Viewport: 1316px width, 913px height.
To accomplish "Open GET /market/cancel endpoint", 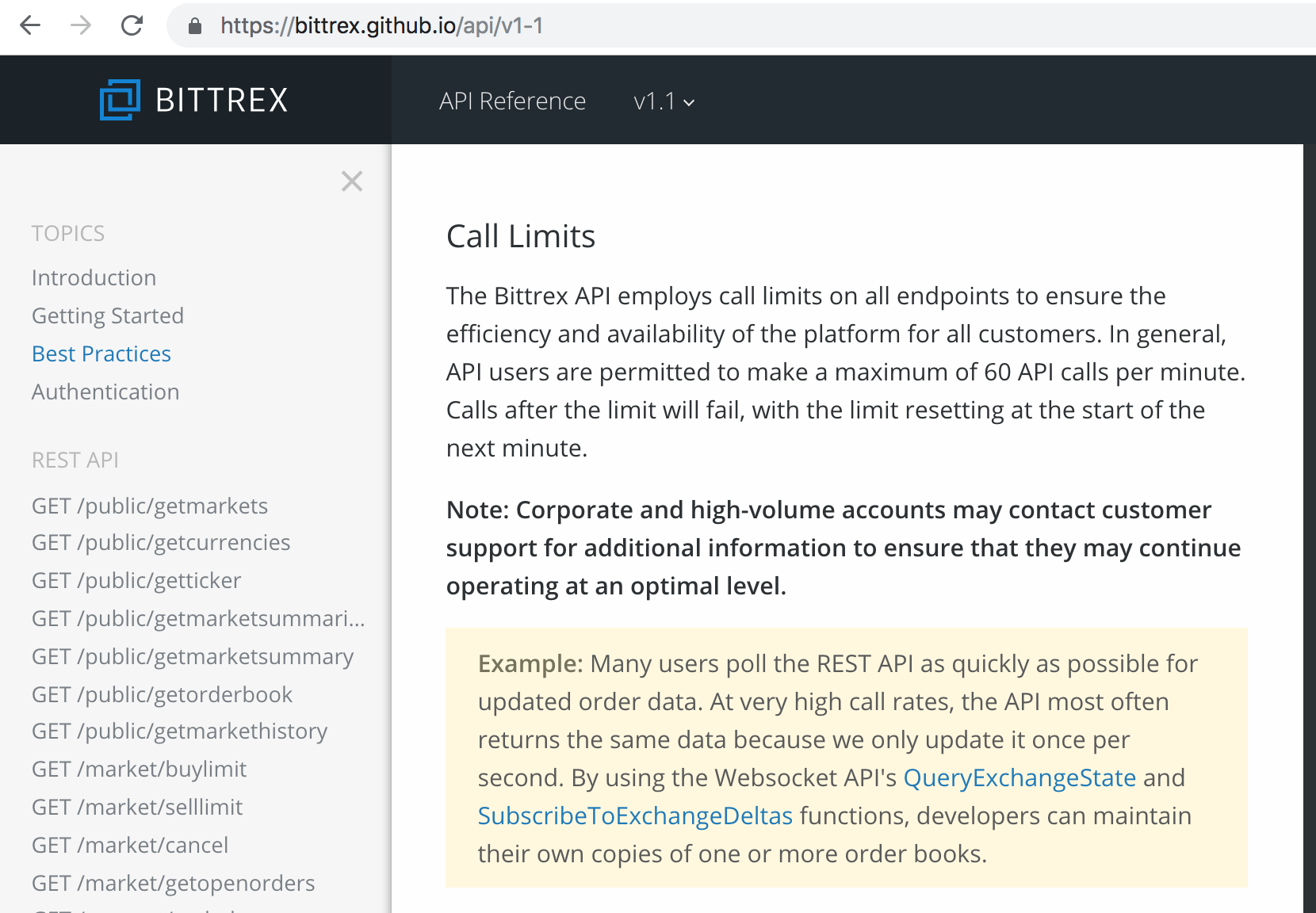I will (x=130, y=845).
